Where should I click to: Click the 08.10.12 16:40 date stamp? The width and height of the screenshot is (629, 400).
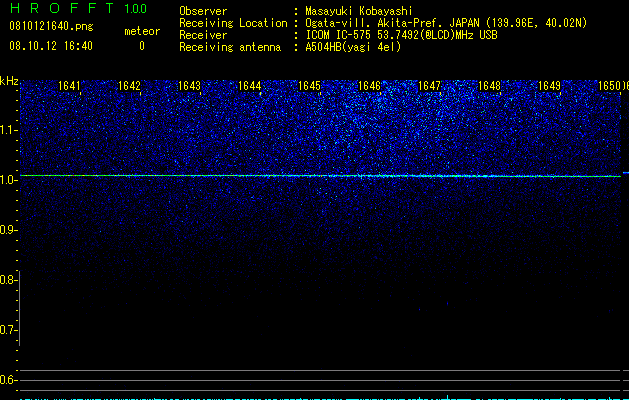pyautogui.click(x=51, y=46)
